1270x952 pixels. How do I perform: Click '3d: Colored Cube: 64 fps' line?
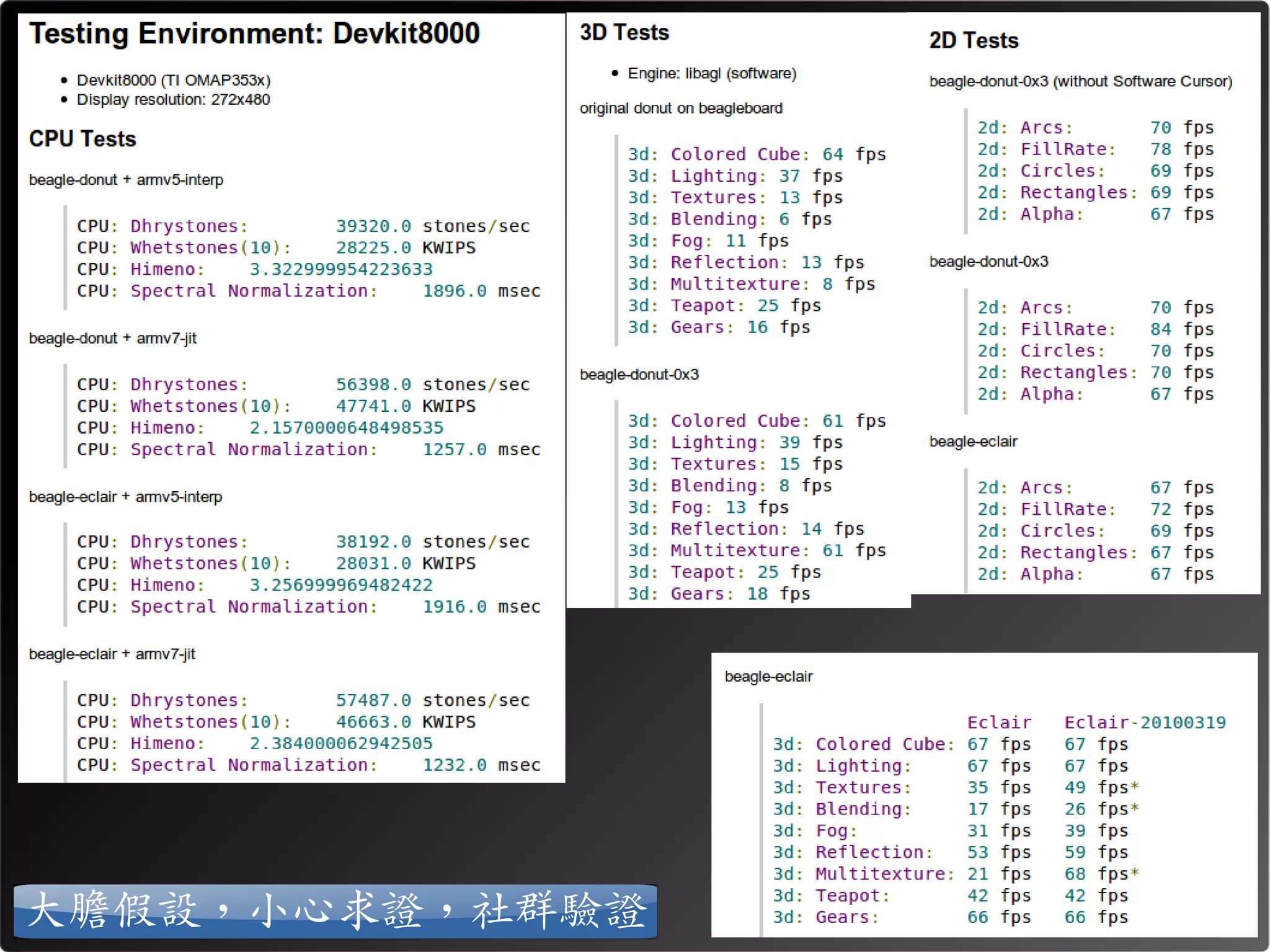tap(757, 154)
